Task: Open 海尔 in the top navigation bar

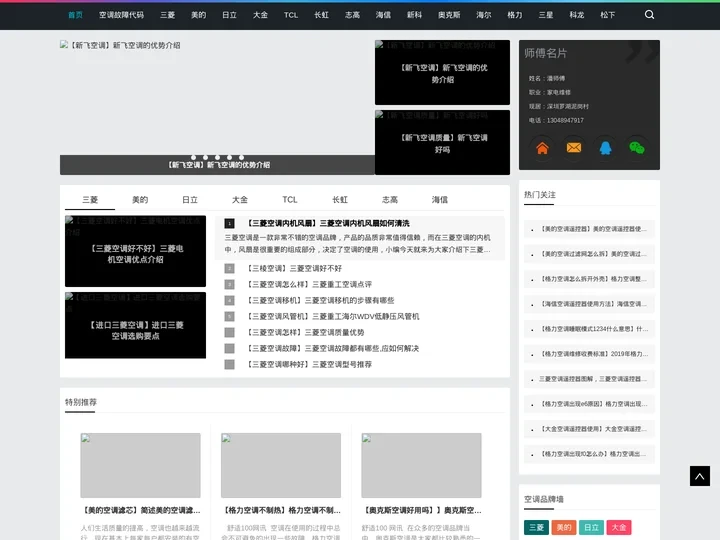Action: tap(484, 15)
